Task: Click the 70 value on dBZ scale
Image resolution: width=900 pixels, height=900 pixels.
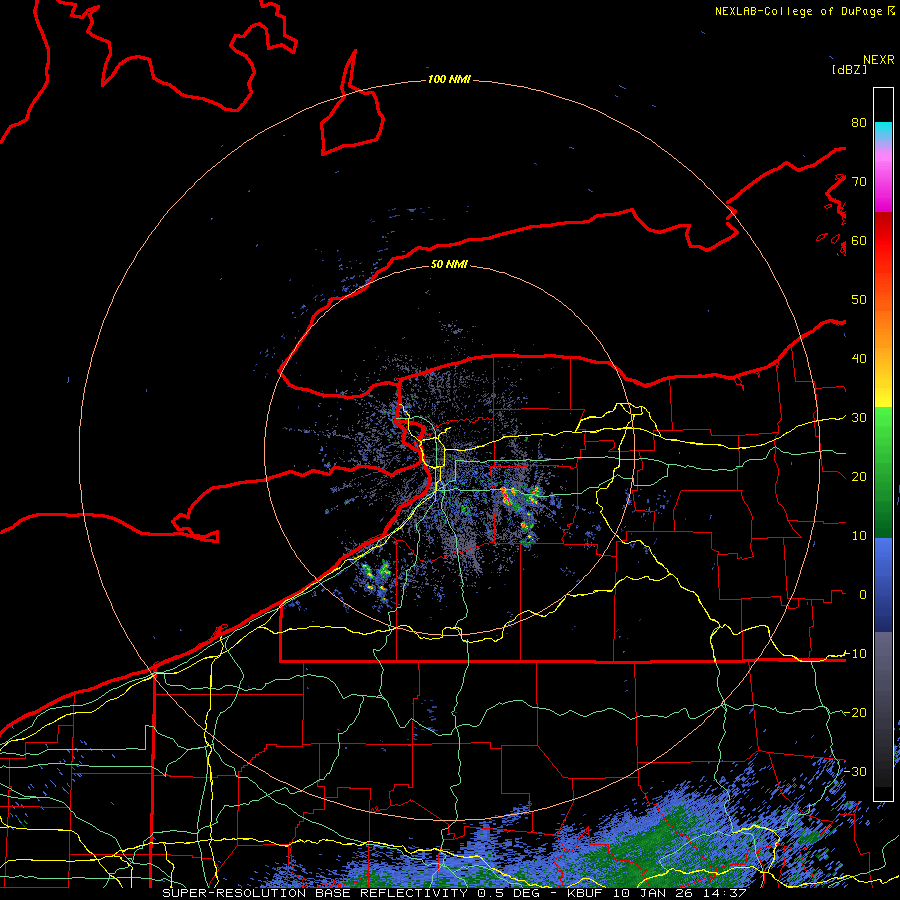Action: (859, 182)
